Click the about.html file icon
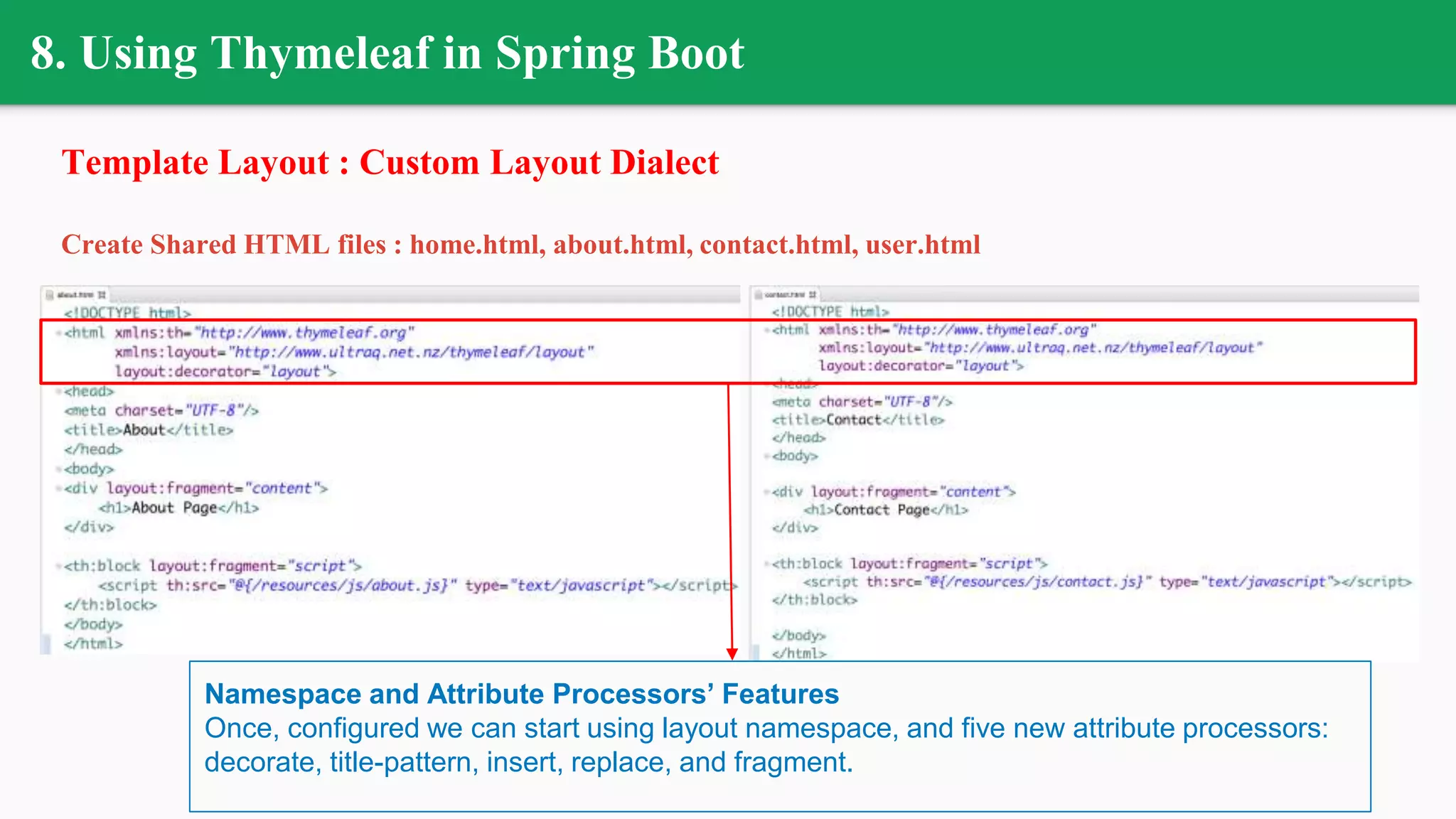 50,294
